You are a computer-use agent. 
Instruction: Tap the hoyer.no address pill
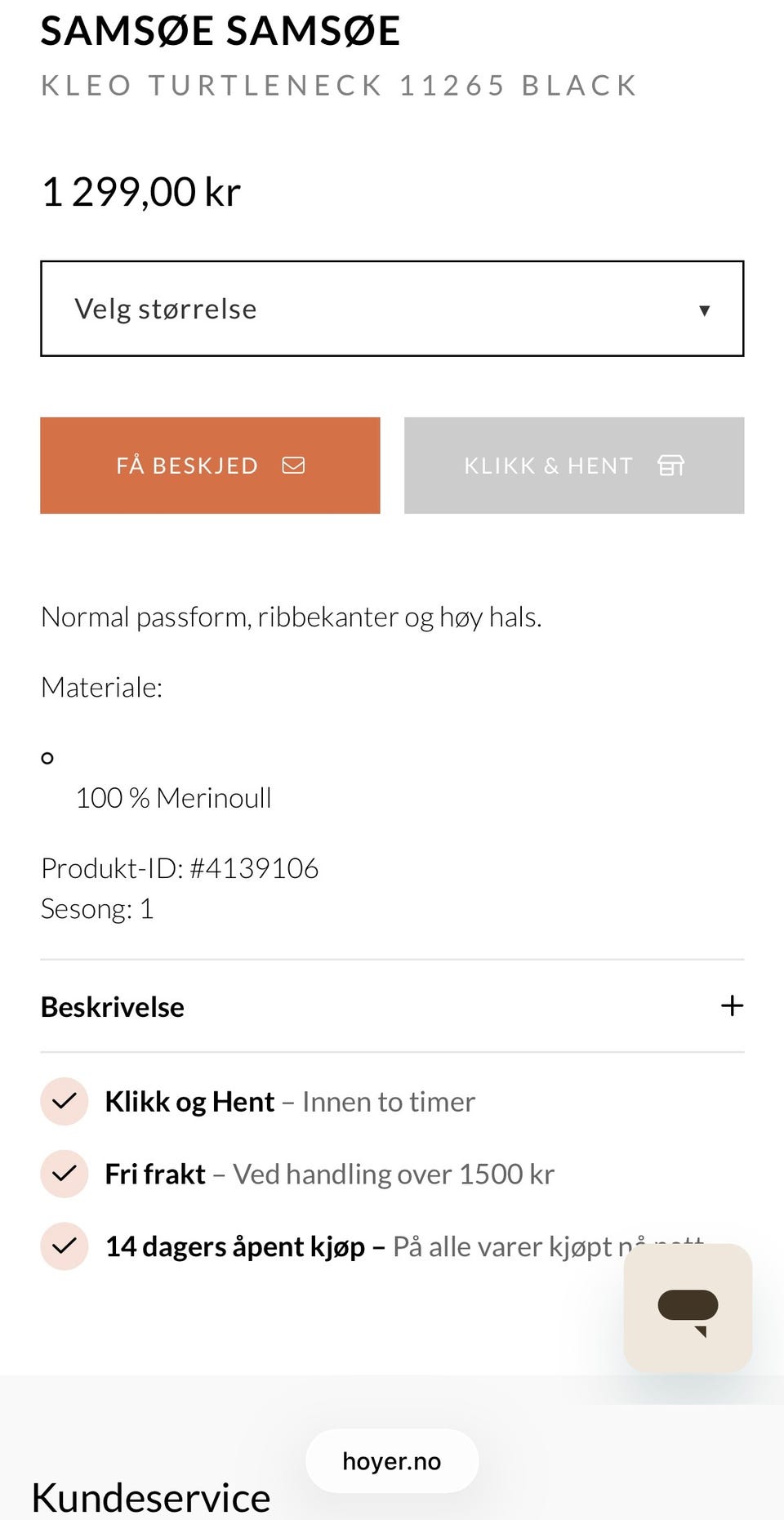click(x=392, y=1461)
